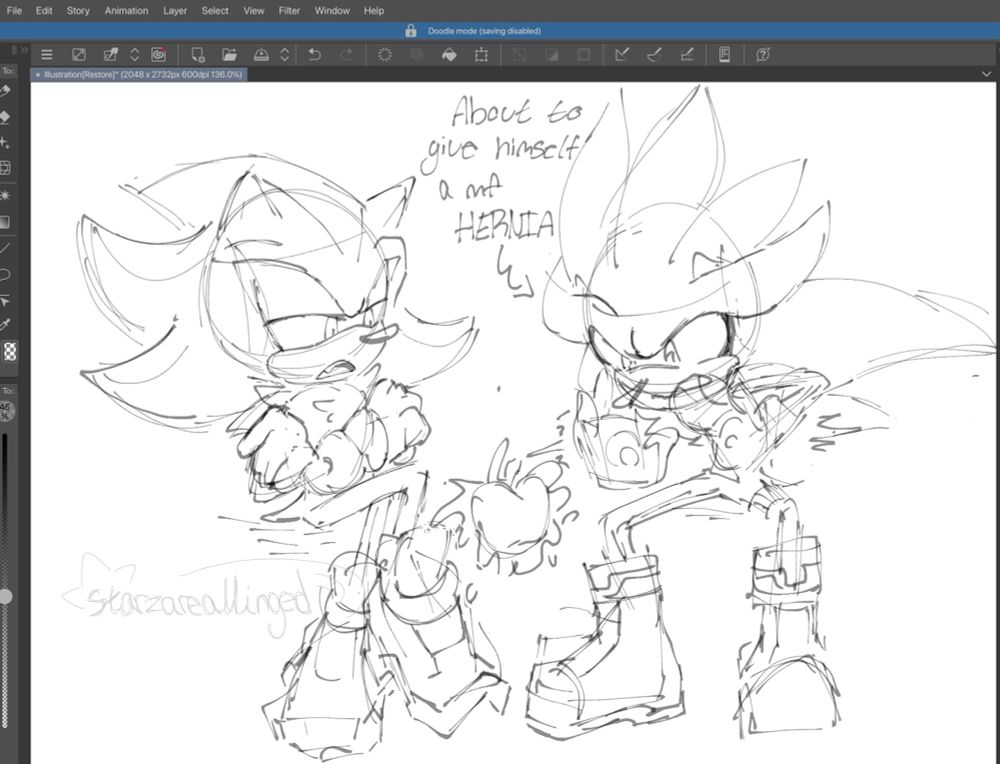Open the help support icon

(x=763, y=55)
